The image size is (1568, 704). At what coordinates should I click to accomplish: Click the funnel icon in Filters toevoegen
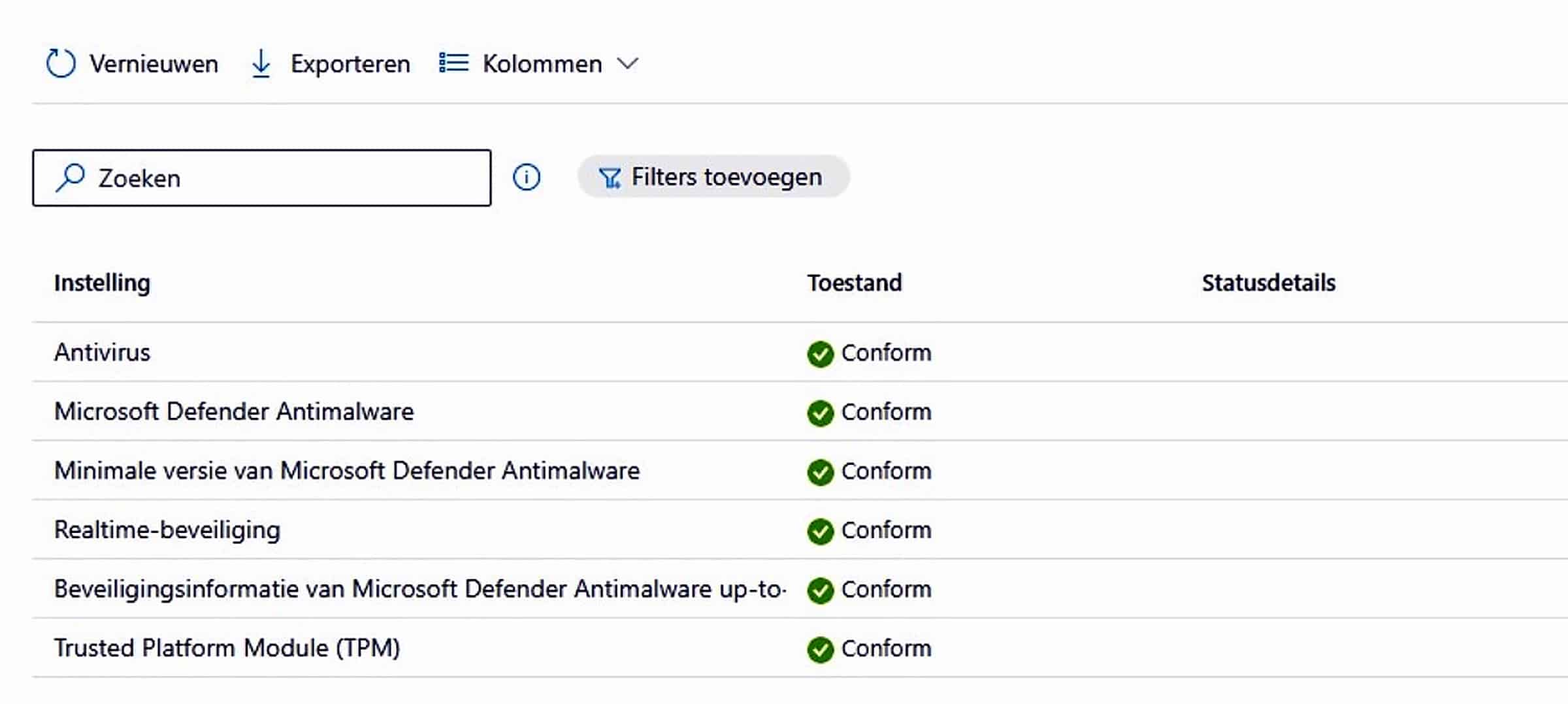(x=610, y=178)
